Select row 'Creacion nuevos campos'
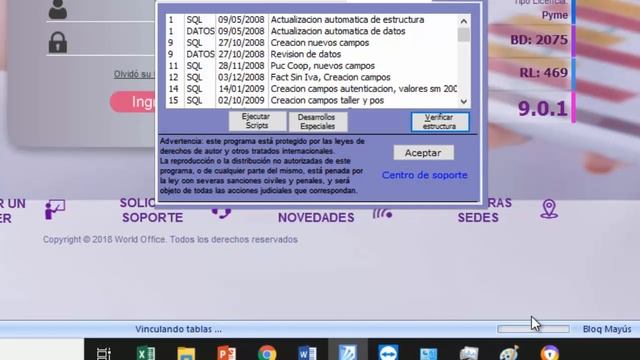Image resolution: width=640 pixels, height=360 pixels. (x=311, y=42)
